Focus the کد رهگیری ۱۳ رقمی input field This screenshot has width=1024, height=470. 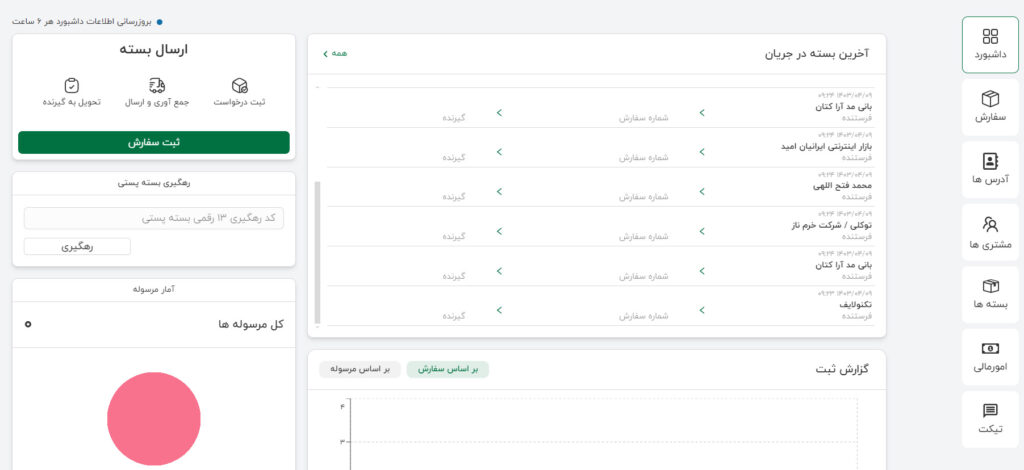coord(154,218)
